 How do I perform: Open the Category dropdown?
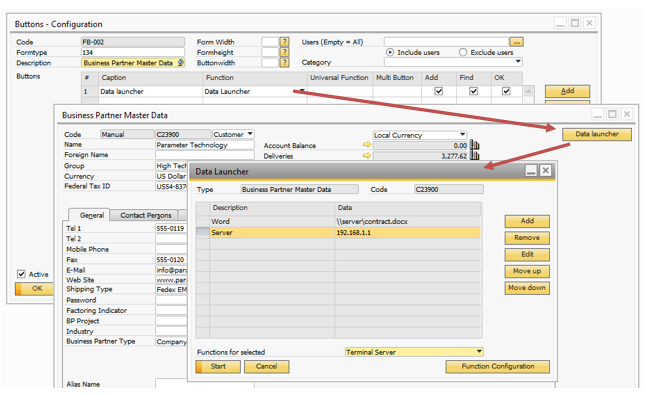[x=518, y=62]
